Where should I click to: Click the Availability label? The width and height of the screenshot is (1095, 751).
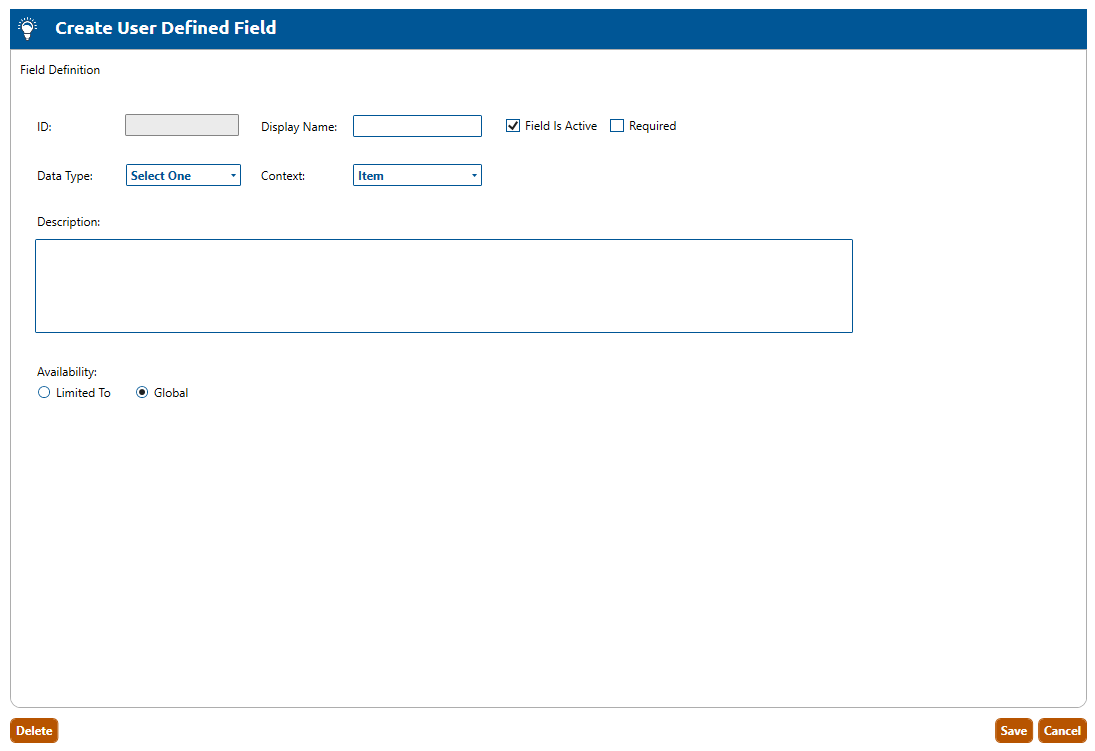[67, 372]
